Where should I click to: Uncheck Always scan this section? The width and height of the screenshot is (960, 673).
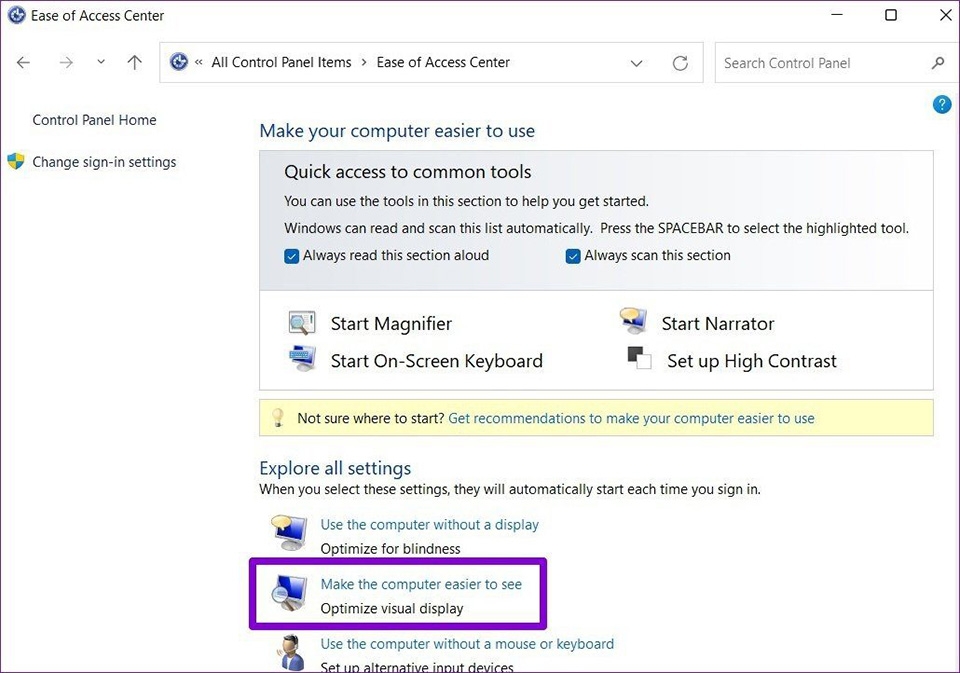coord(573,256)
